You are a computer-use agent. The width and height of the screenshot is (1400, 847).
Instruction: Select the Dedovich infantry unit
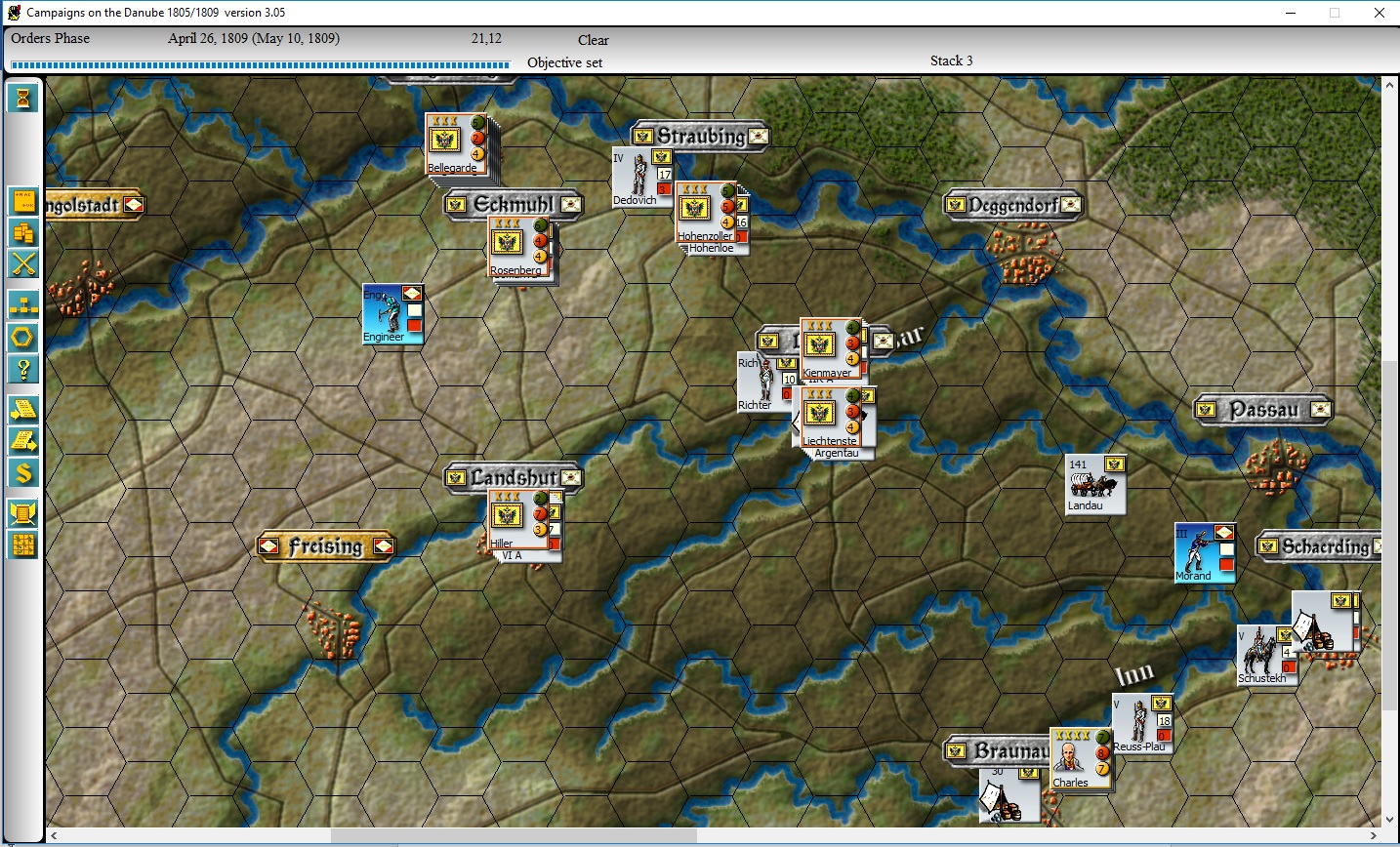[x=641, y=178]
